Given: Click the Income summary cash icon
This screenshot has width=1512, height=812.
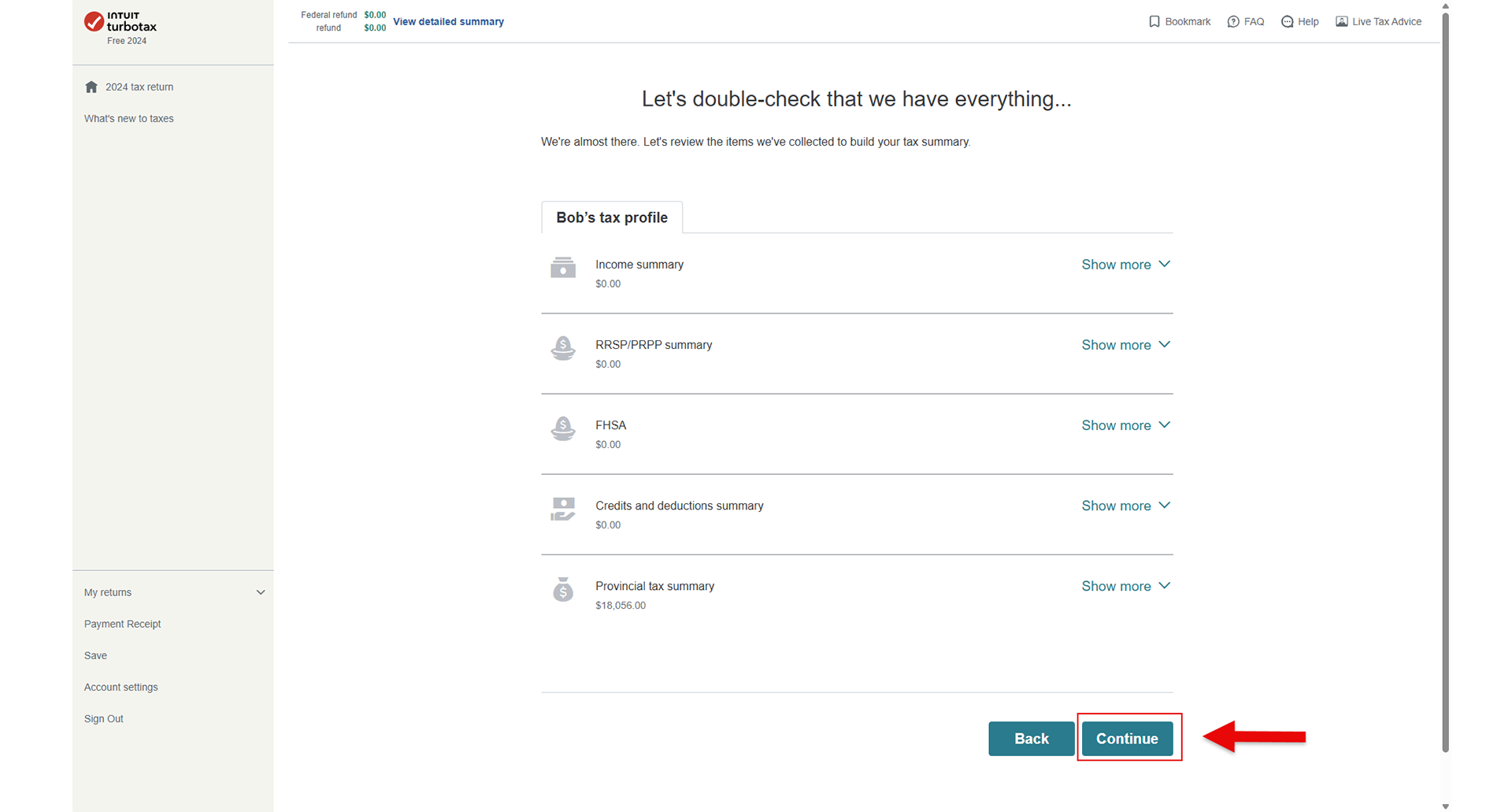Looking at the screenshot, I should tap(563, 268).
